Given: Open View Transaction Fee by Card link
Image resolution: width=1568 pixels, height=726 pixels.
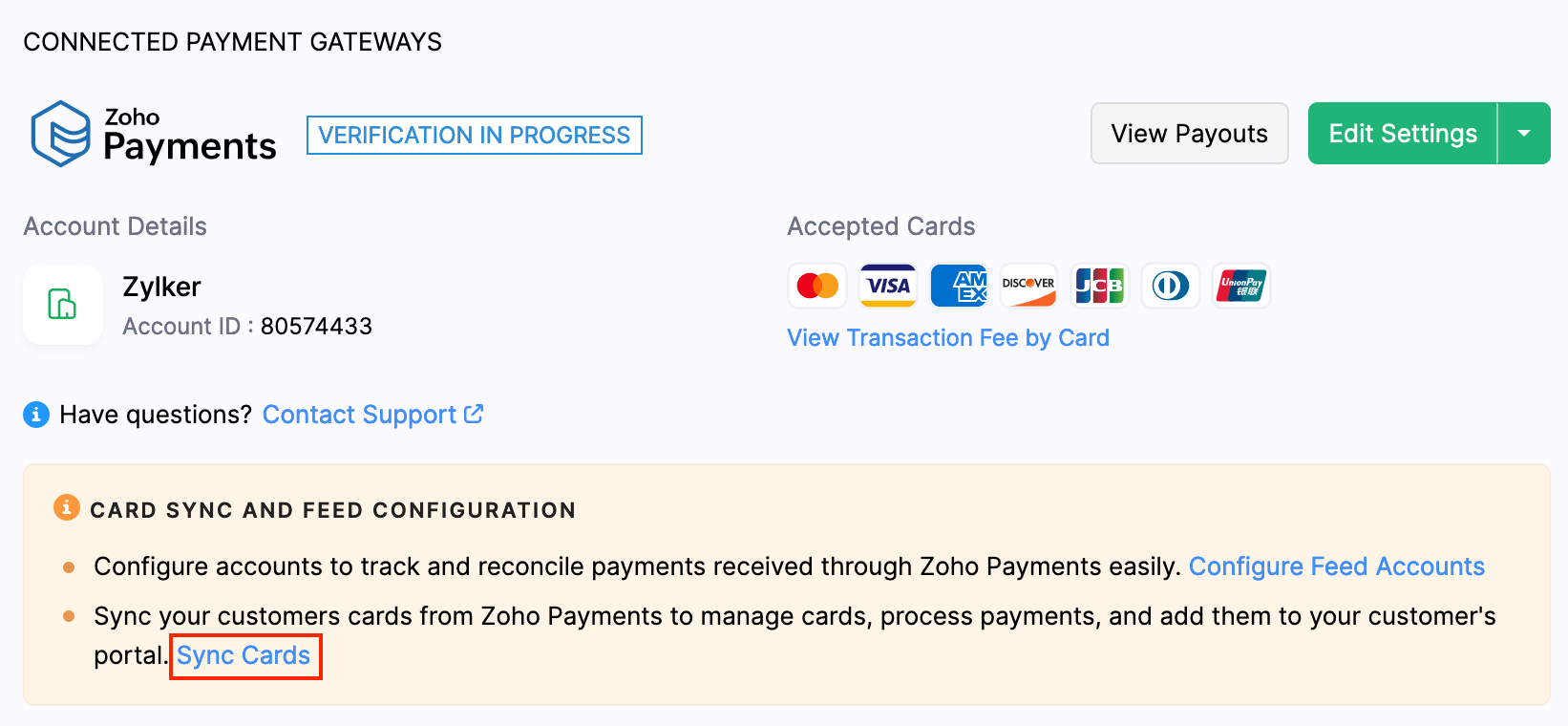Looking at the screenshot, I should click(x=947, y=338).
